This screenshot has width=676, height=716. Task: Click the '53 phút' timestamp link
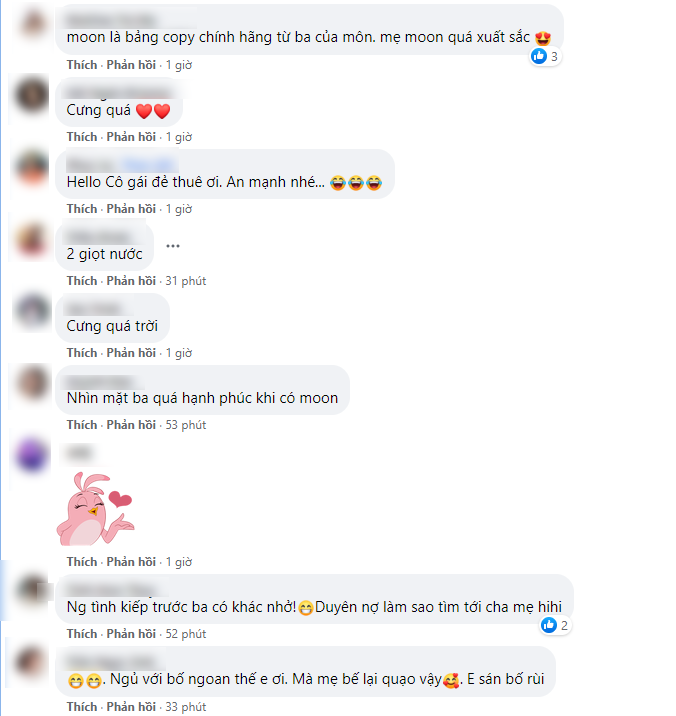pyautogui.click(x=185, y=425)
